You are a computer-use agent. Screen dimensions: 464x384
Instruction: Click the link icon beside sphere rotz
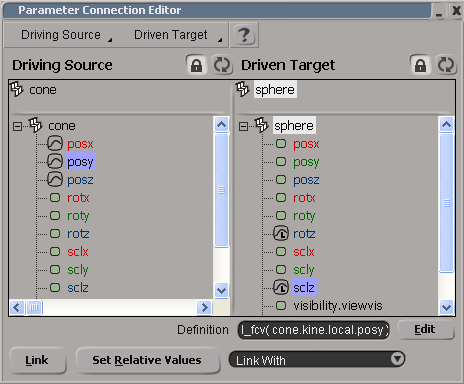[x=281, y=234]
